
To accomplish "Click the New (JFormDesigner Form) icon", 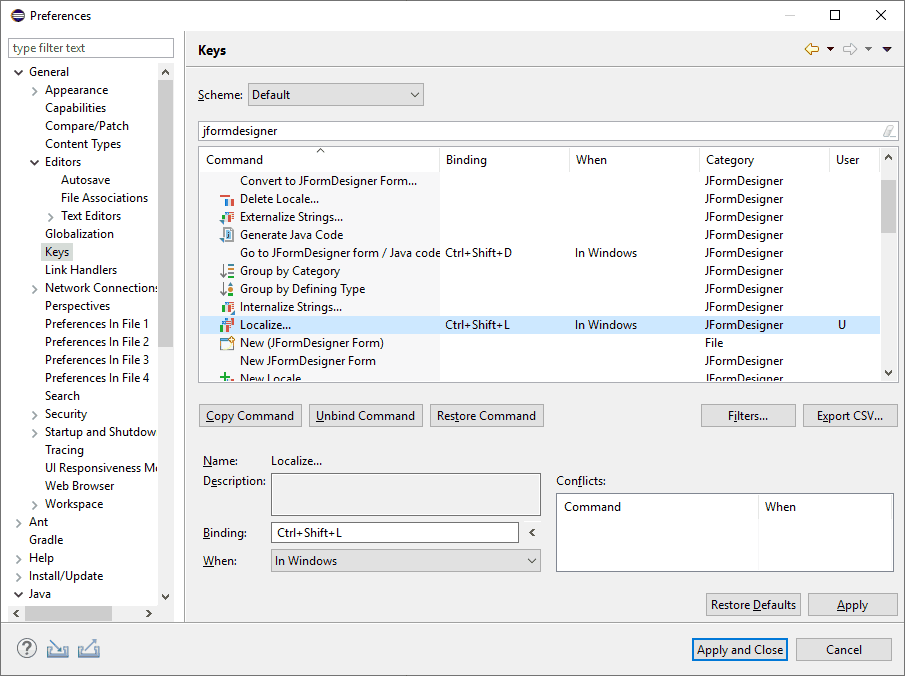I will 227,343.
